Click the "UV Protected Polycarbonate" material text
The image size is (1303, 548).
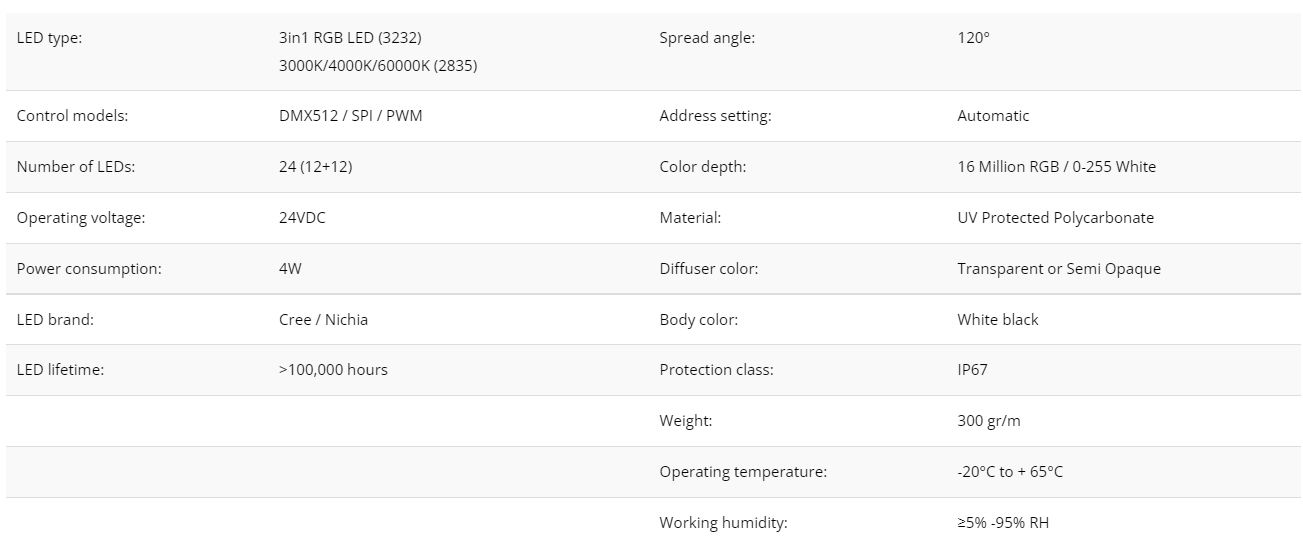click(x=1055, y=218)
